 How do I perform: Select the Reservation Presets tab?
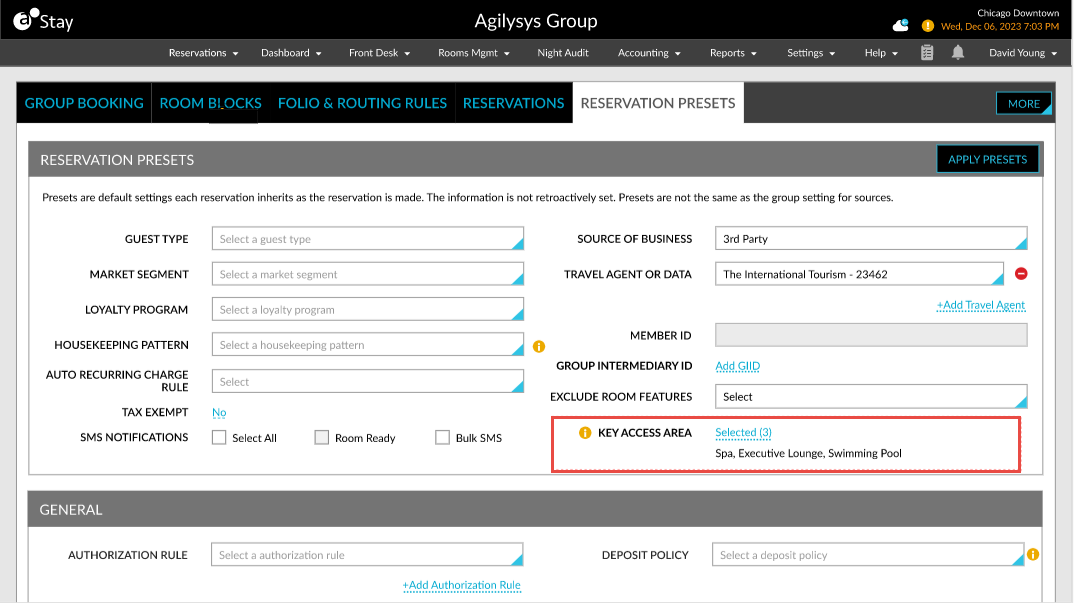coord(658,103)
